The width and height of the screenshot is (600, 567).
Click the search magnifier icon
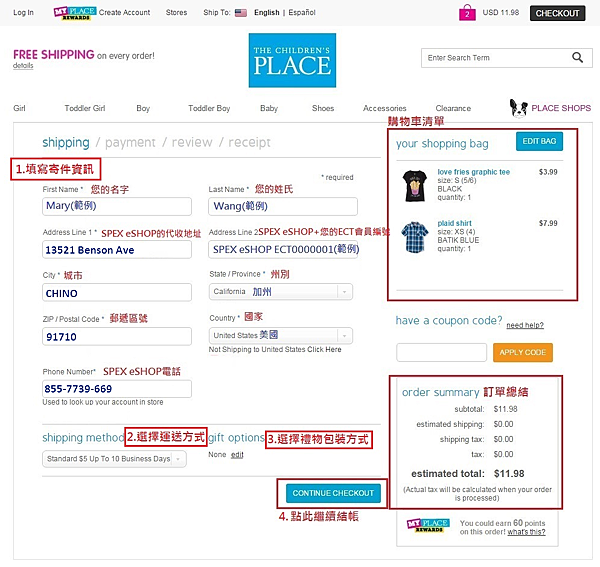(577, 58)
